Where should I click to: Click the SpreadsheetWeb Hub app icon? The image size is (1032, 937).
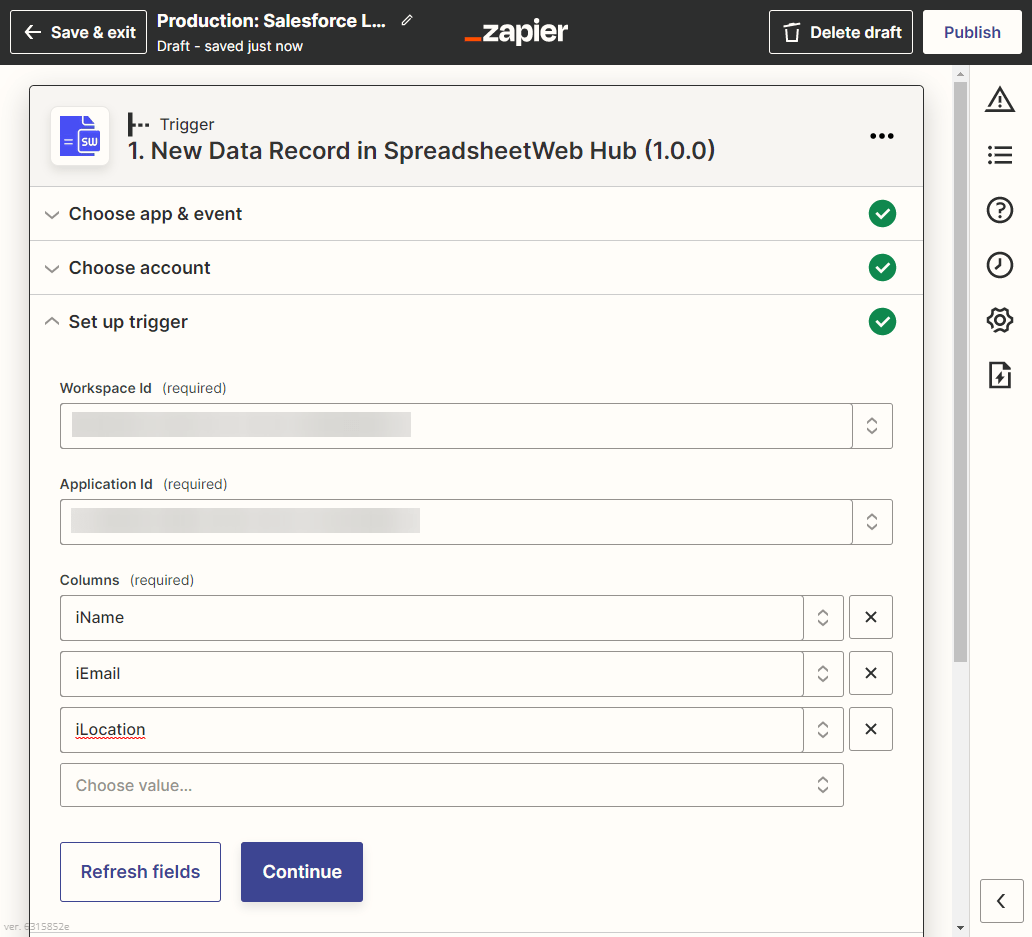coord(80,136)
